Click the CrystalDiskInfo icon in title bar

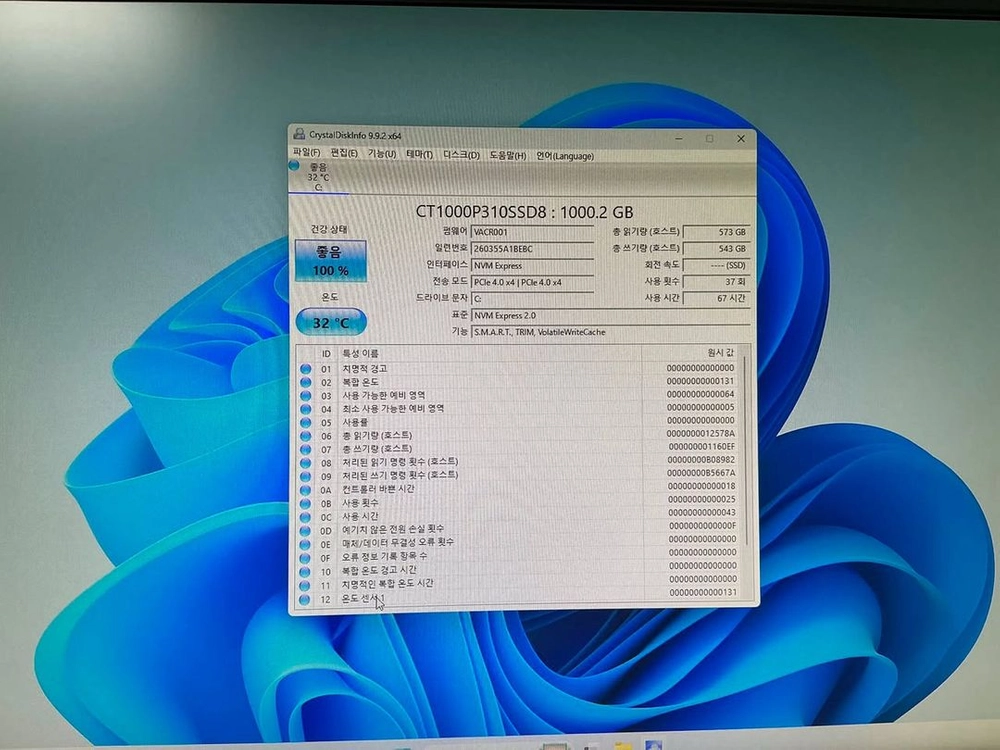coord(299,134)
